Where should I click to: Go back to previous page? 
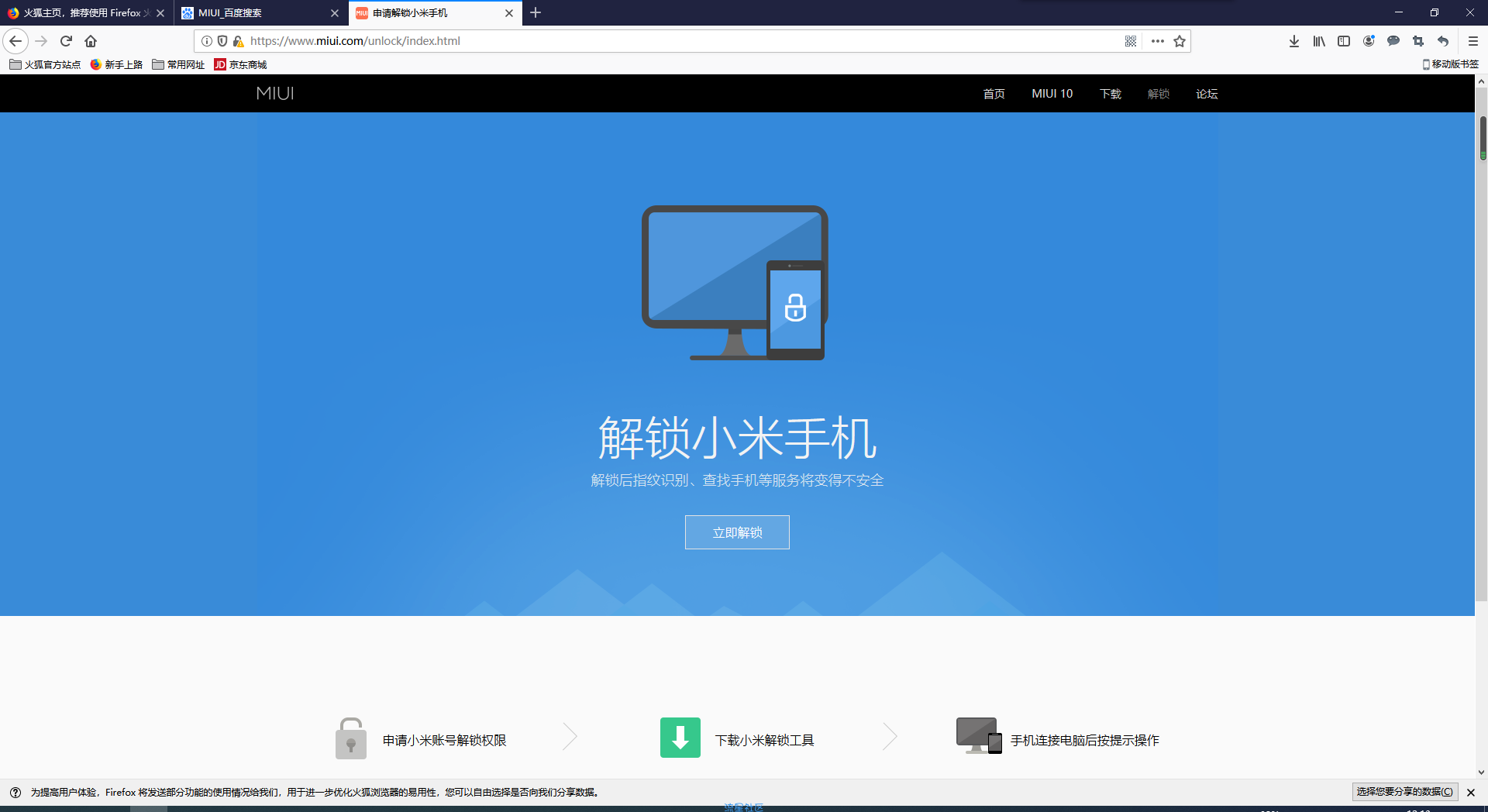15,41
